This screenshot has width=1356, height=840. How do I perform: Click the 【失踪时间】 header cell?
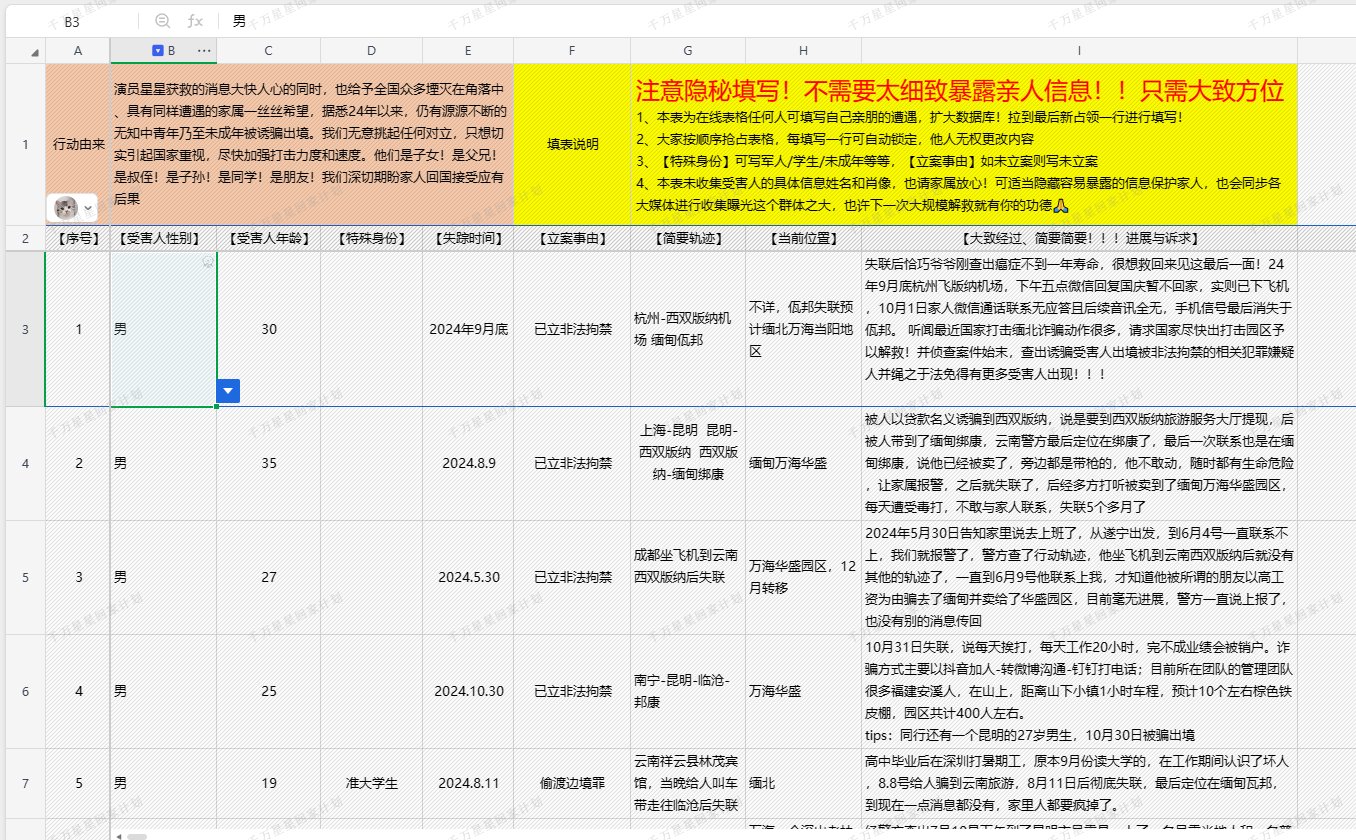(x=468, y=239)
